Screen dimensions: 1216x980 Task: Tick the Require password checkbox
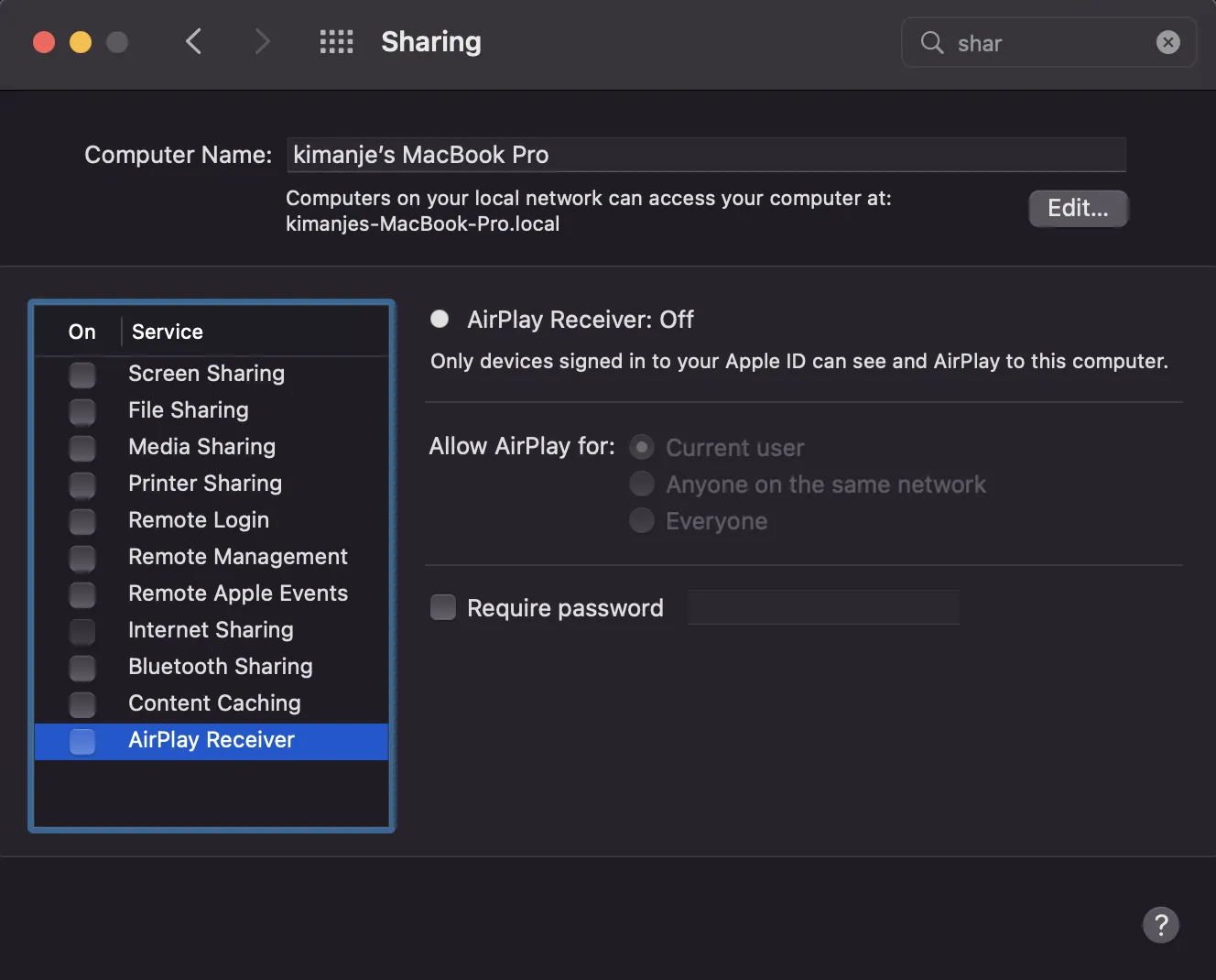point(443,607)
